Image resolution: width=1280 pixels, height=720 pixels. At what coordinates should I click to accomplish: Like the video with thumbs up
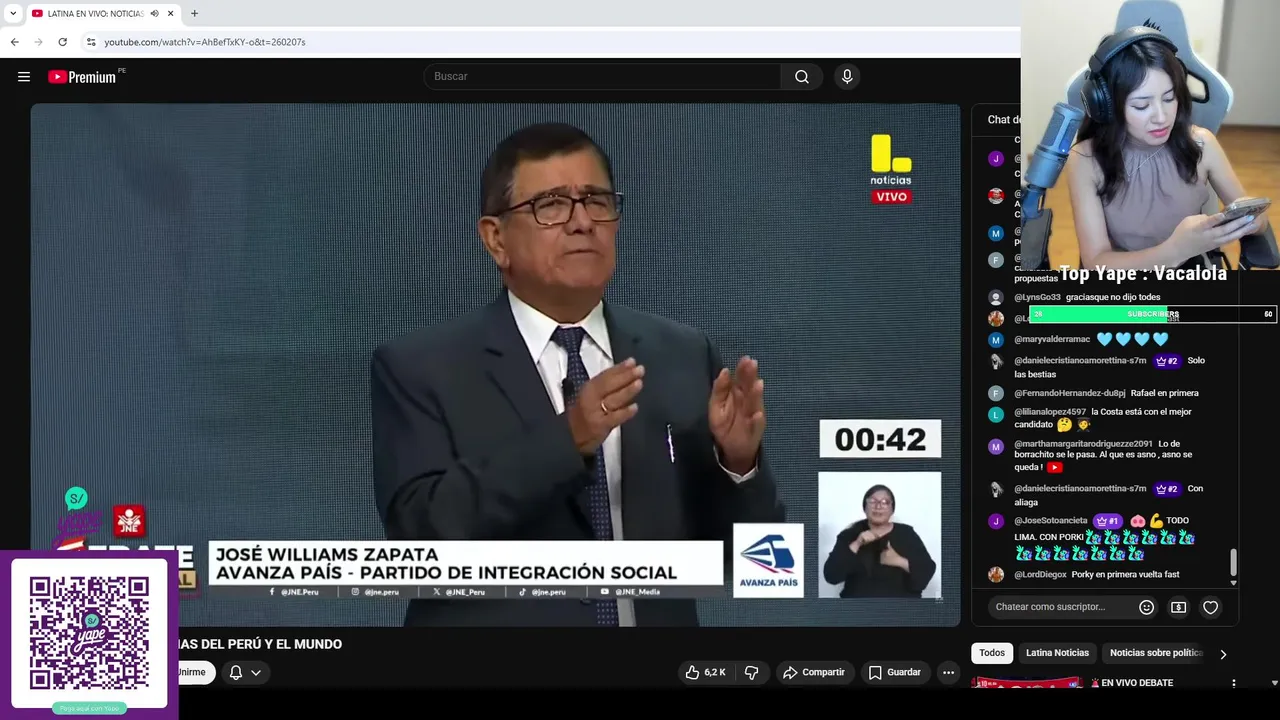coord(705,672)
